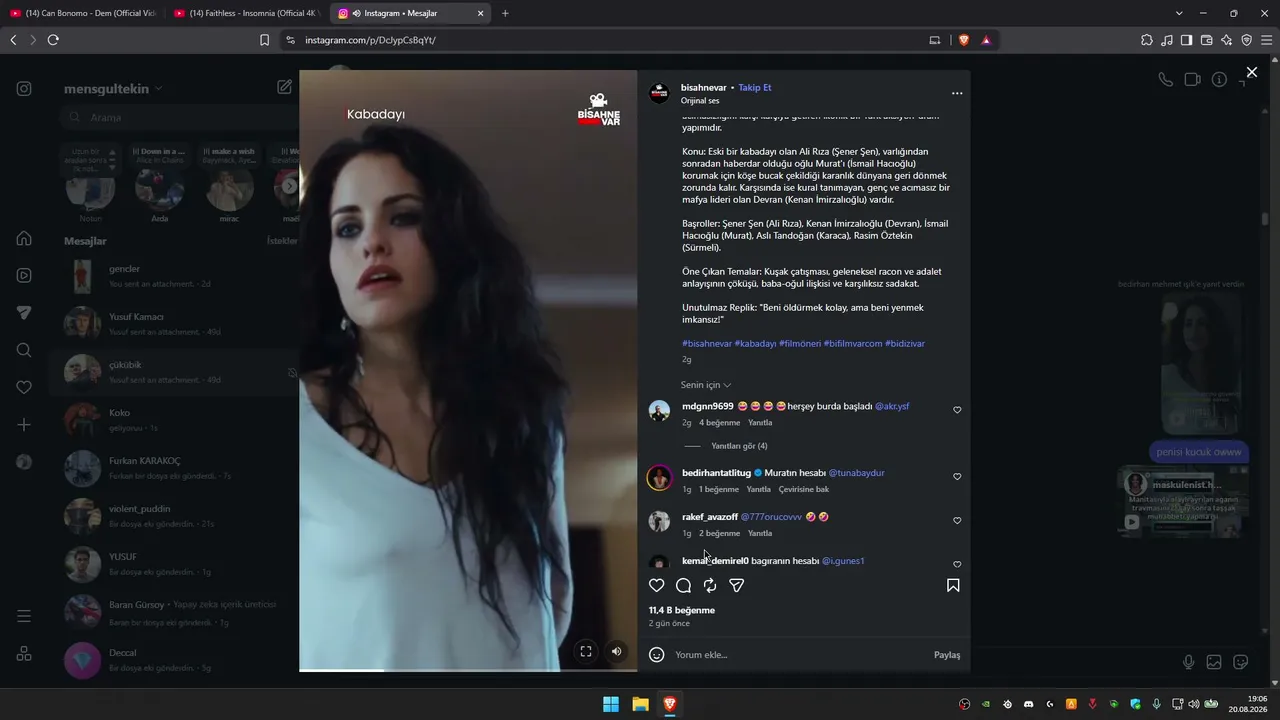The image size is (1280, 720).
Task: View message requests via İstekler
Action: point(282,241)
